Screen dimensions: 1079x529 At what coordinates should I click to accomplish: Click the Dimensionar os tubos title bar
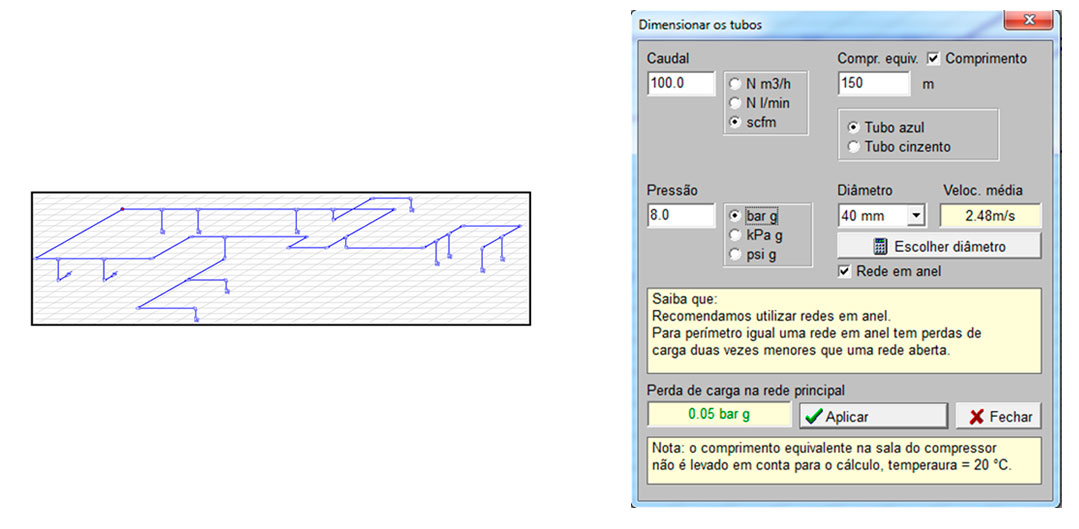819,25
